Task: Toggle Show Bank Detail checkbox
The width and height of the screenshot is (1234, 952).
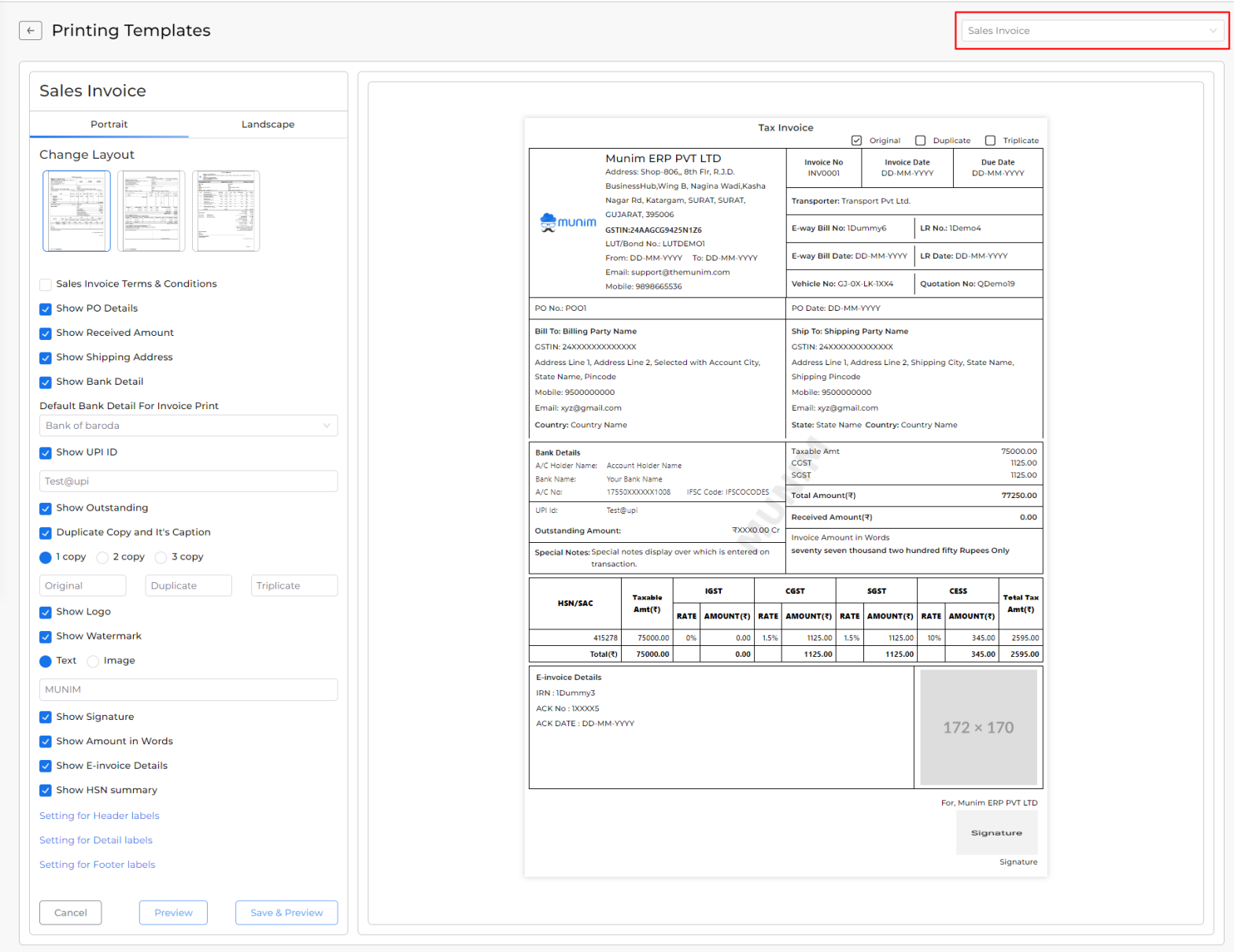Action: point(46,382)
